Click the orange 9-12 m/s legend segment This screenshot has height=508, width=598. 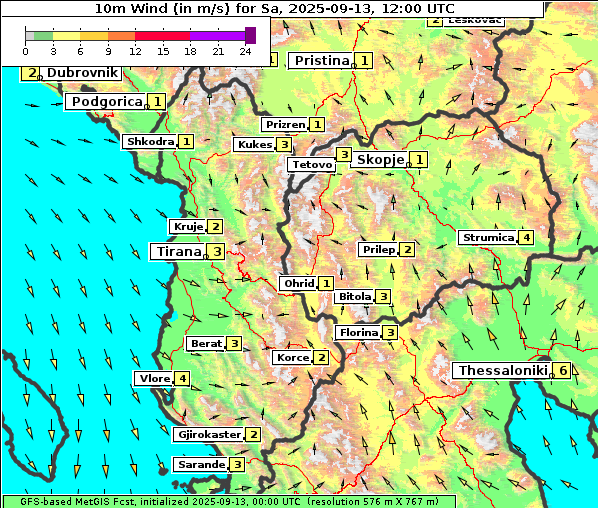pyautogui.click(x=122, y=36)
